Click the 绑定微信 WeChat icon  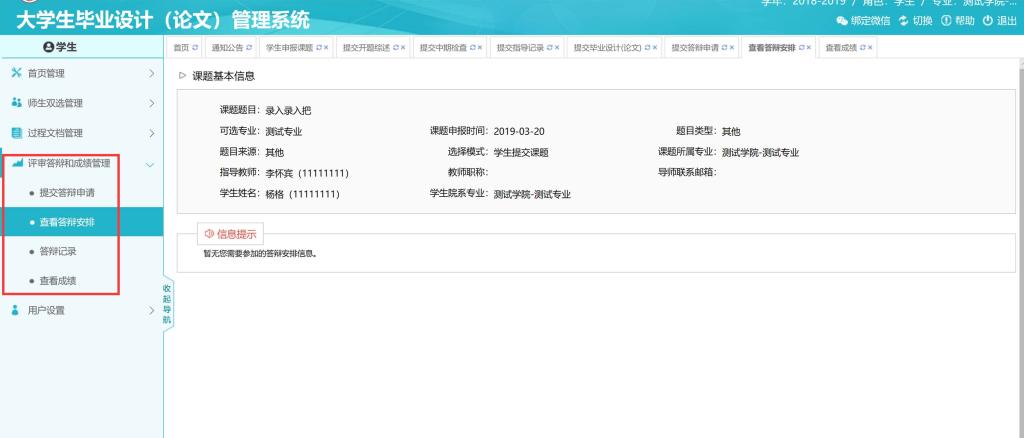[x=844, y=22]
